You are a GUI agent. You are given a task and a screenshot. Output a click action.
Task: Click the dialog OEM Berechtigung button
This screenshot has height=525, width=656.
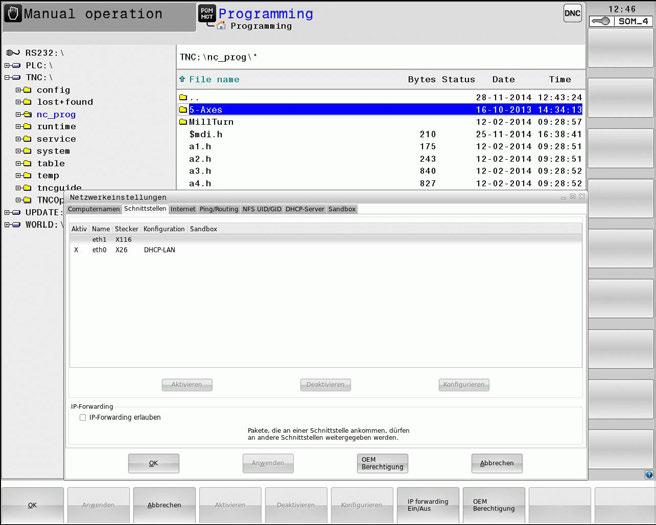[x=382, y=463]
